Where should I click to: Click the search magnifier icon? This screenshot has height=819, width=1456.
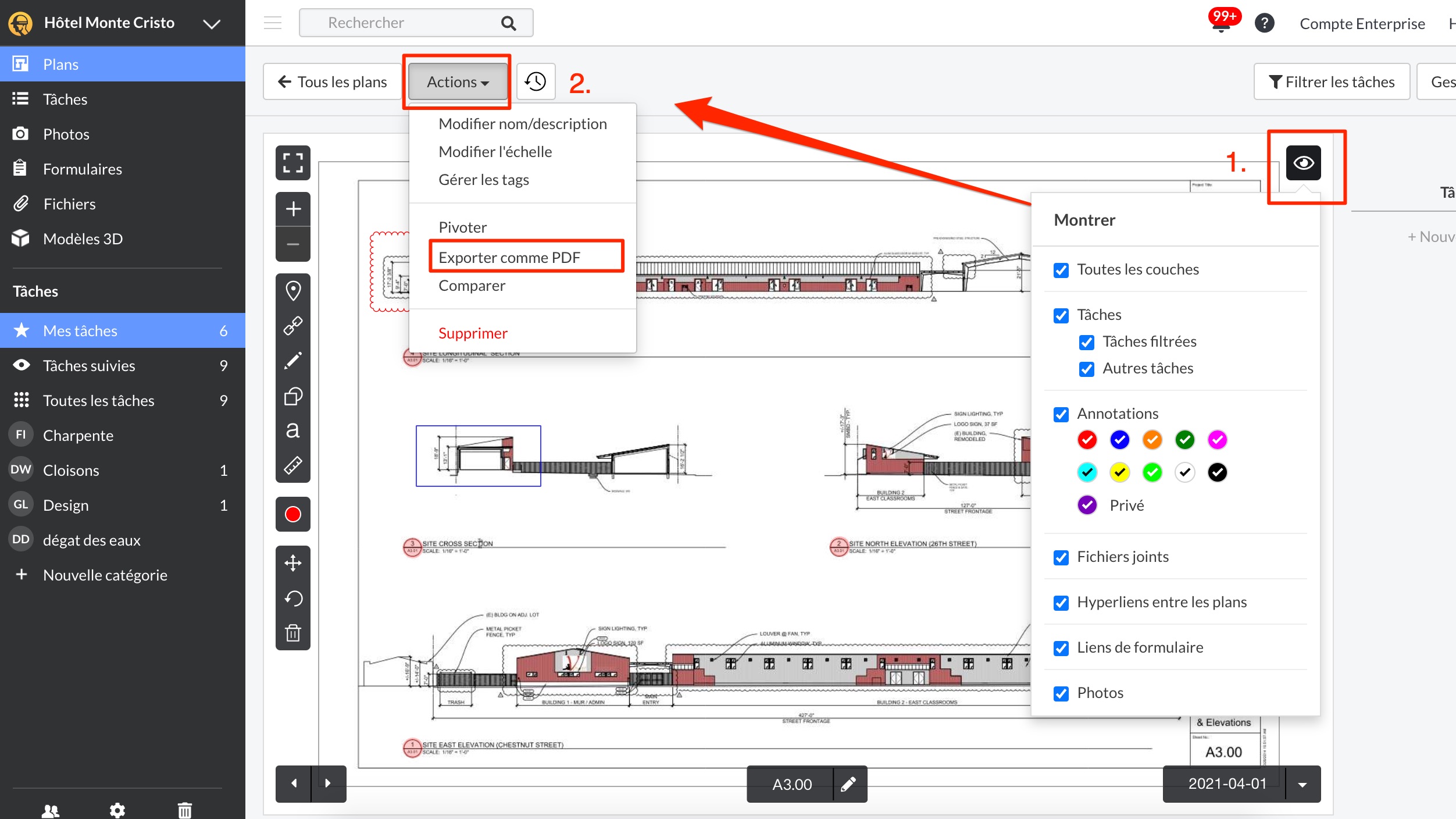(x=508, y=23)
